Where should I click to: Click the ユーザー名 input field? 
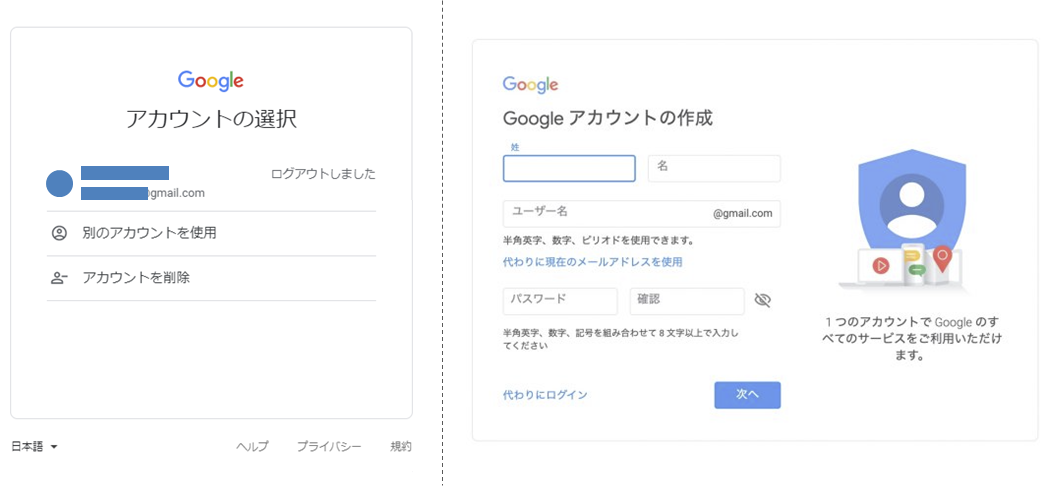(x=642, y=214)
